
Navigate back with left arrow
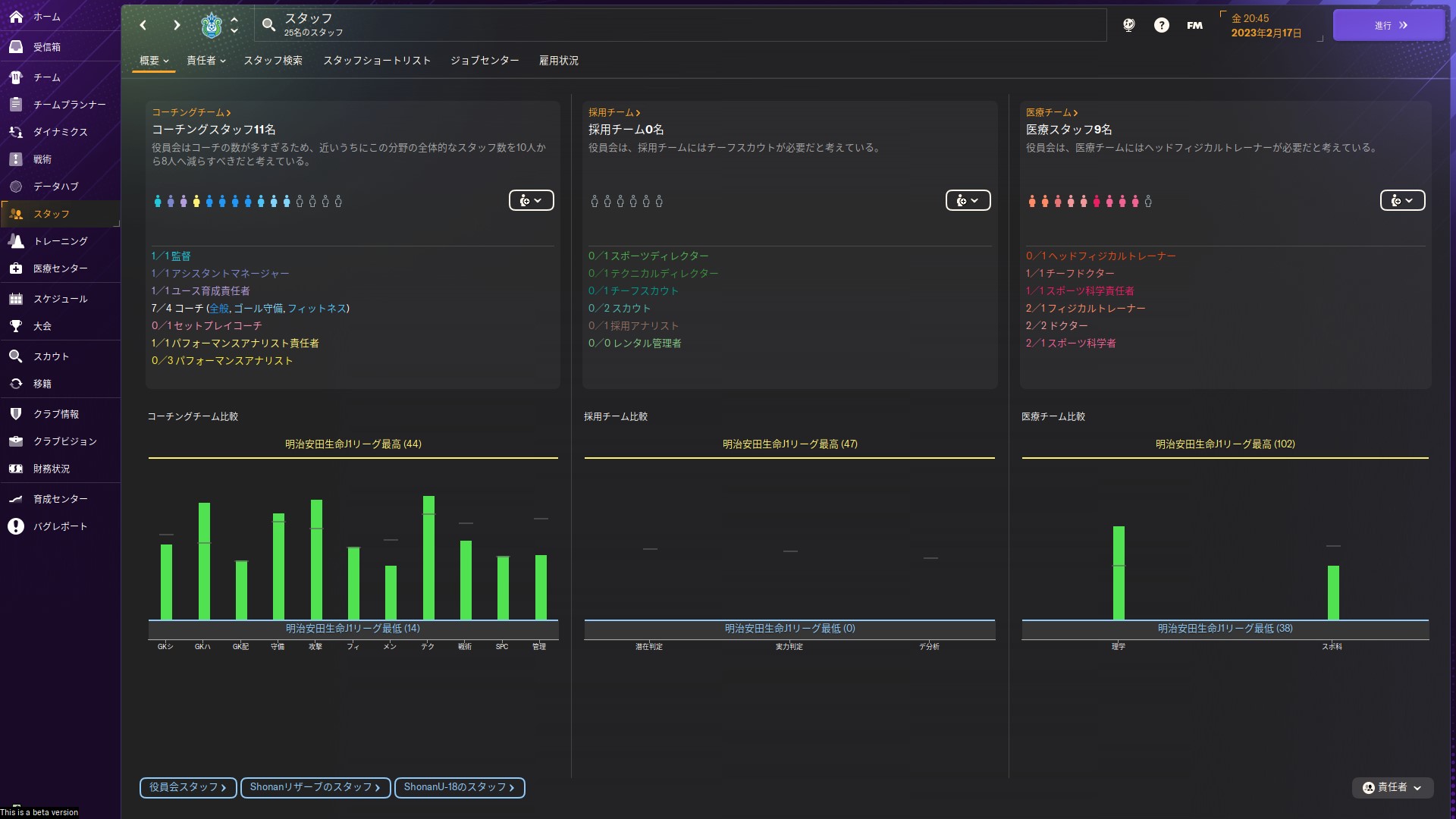[143, 25]
